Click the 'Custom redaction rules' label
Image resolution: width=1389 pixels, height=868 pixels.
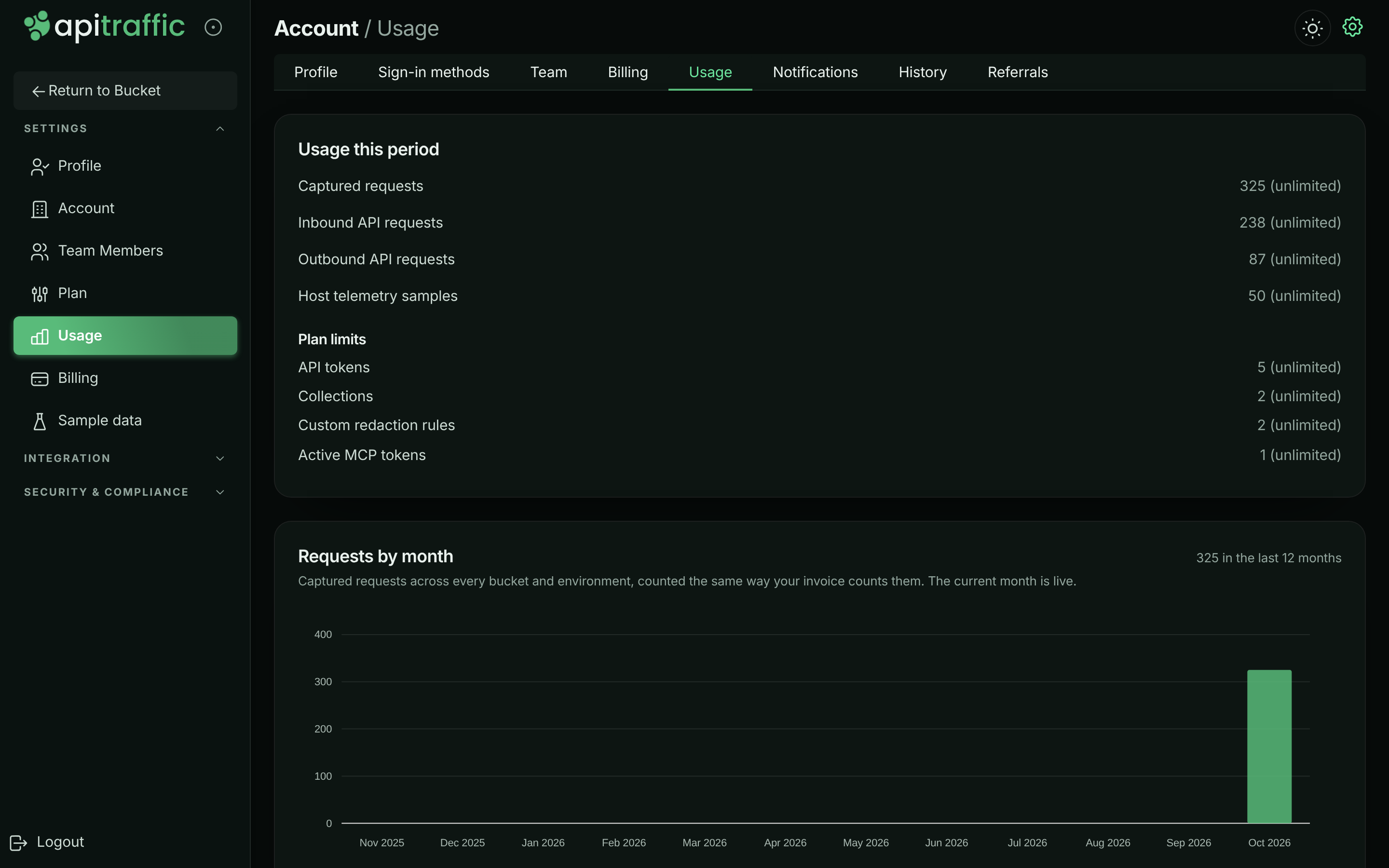pos(377,425)
